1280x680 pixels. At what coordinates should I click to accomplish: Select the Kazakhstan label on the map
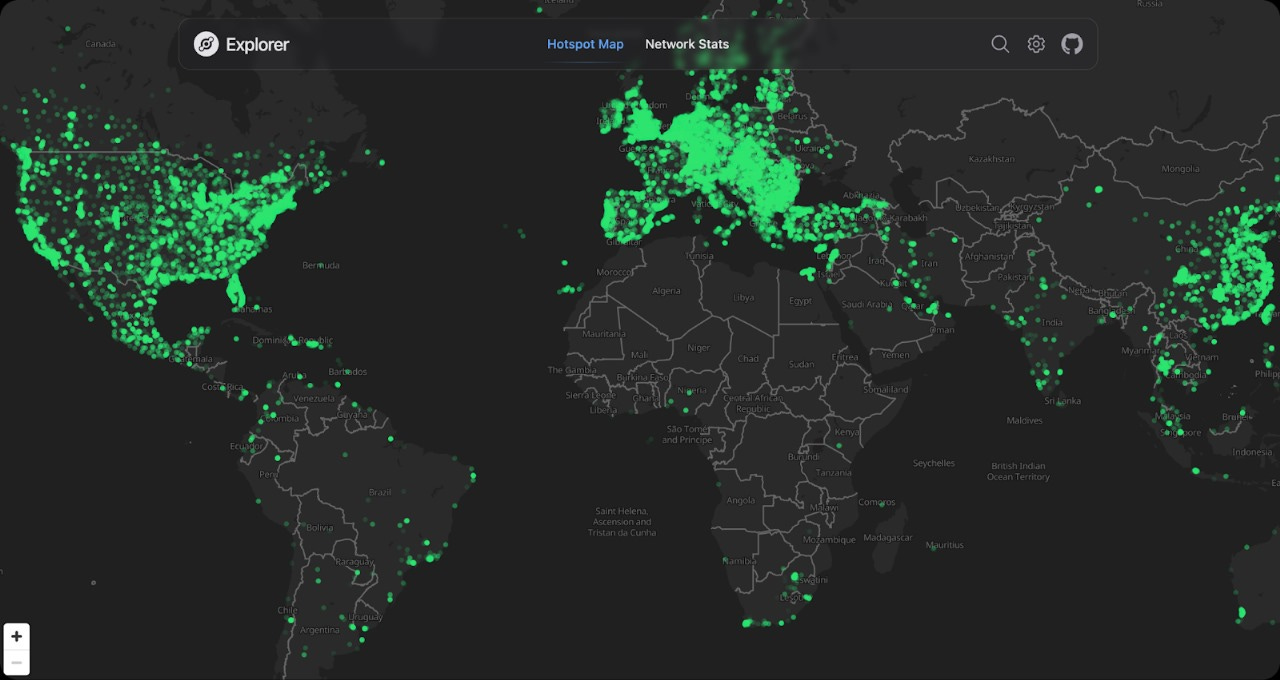[x=990, y=159]
